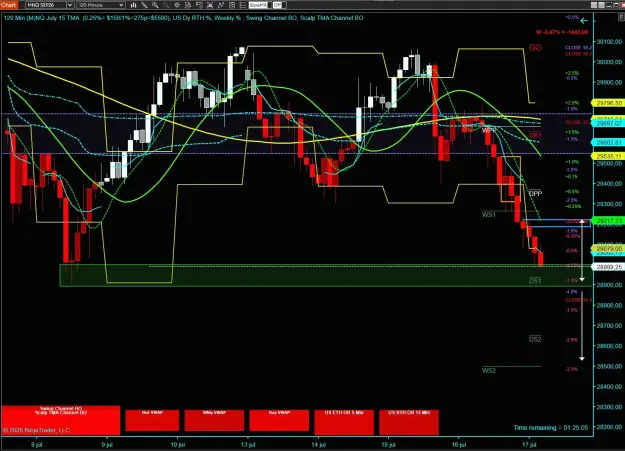Click the DS2 pivot label
The image size is (625, 451).
click(535, 339)
